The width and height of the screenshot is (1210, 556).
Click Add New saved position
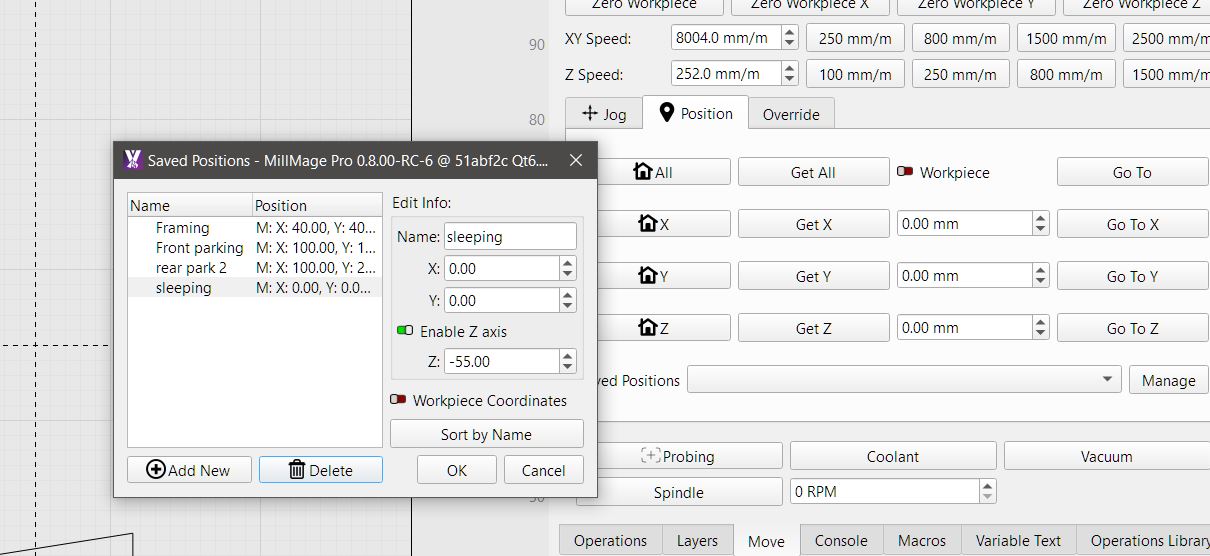pyautogui.click(x=189, y=470)
